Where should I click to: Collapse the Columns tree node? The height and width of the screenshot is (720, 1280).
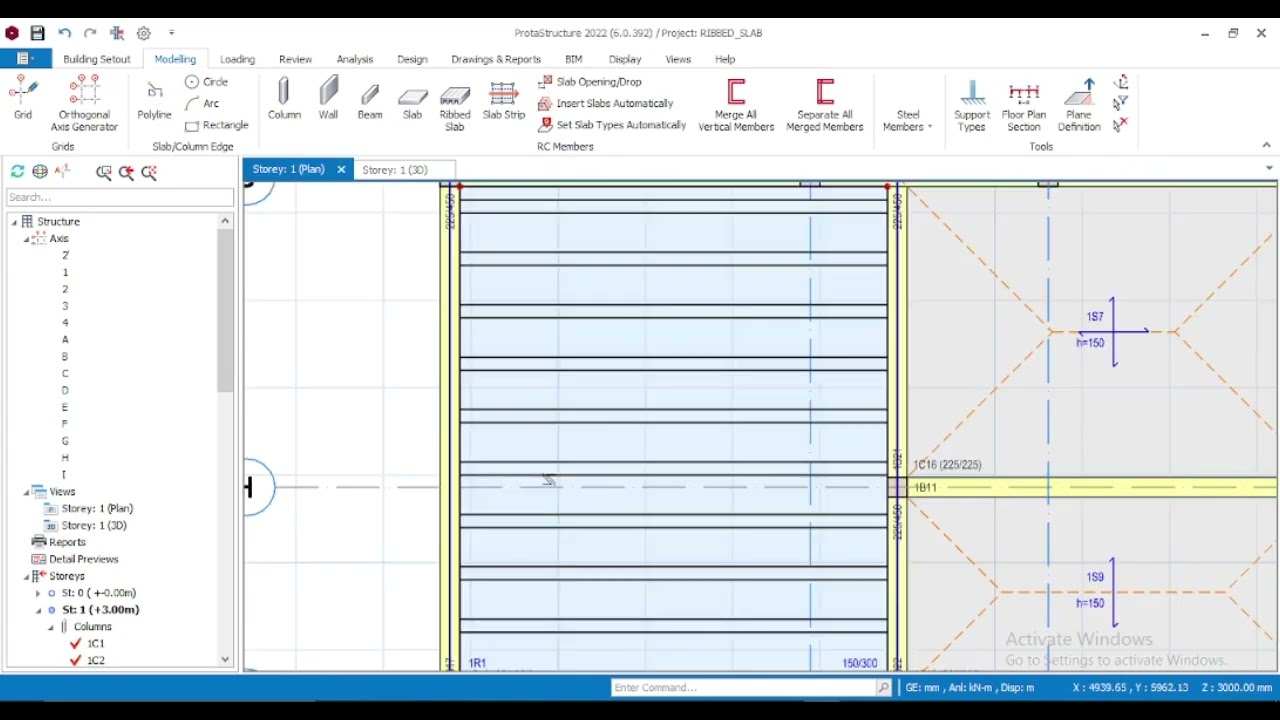[x=51, y=627]
